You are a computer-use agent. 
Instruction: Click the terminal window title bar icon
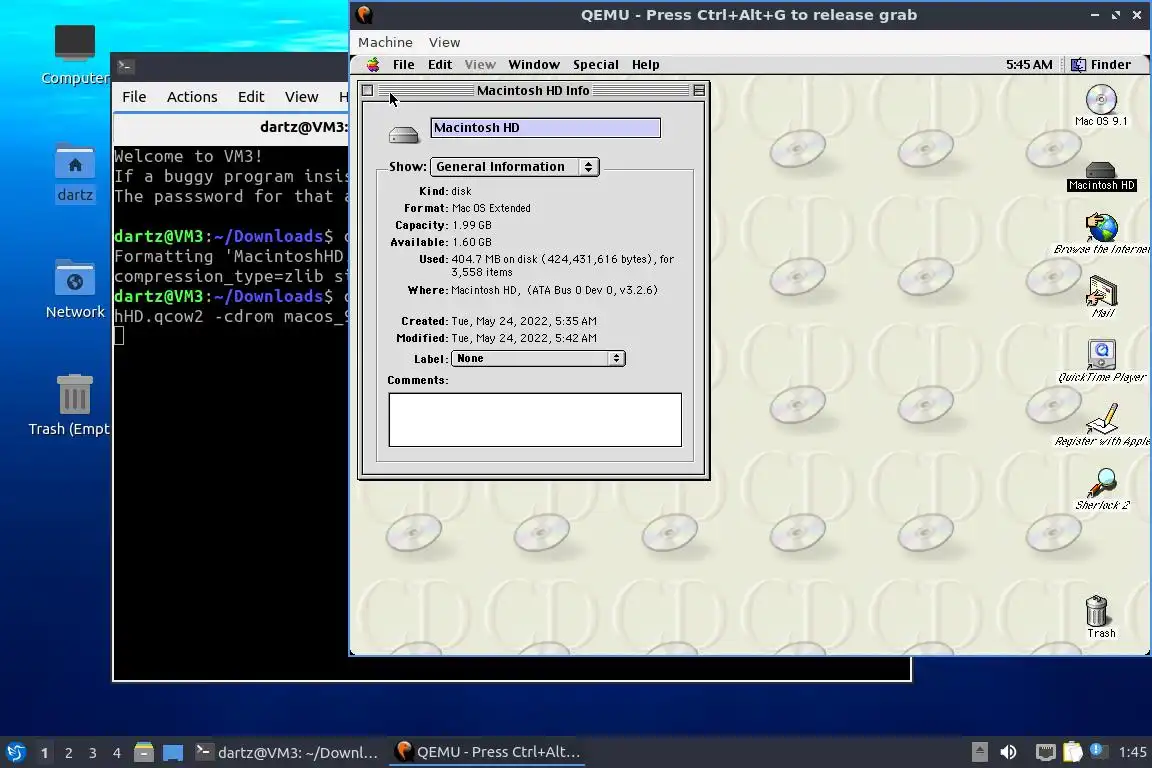[x=125, y=66]
